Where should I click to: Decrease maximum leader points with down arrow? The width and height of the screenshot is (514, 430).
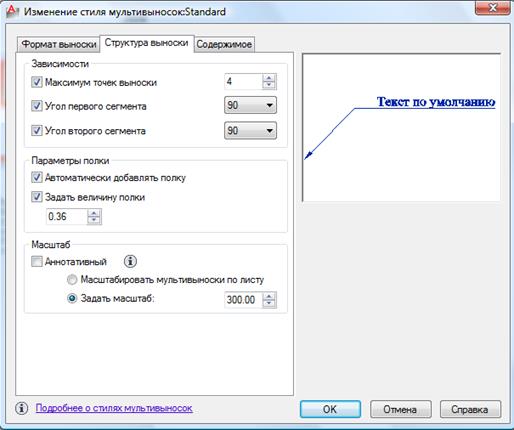click(x=269, y=85)
